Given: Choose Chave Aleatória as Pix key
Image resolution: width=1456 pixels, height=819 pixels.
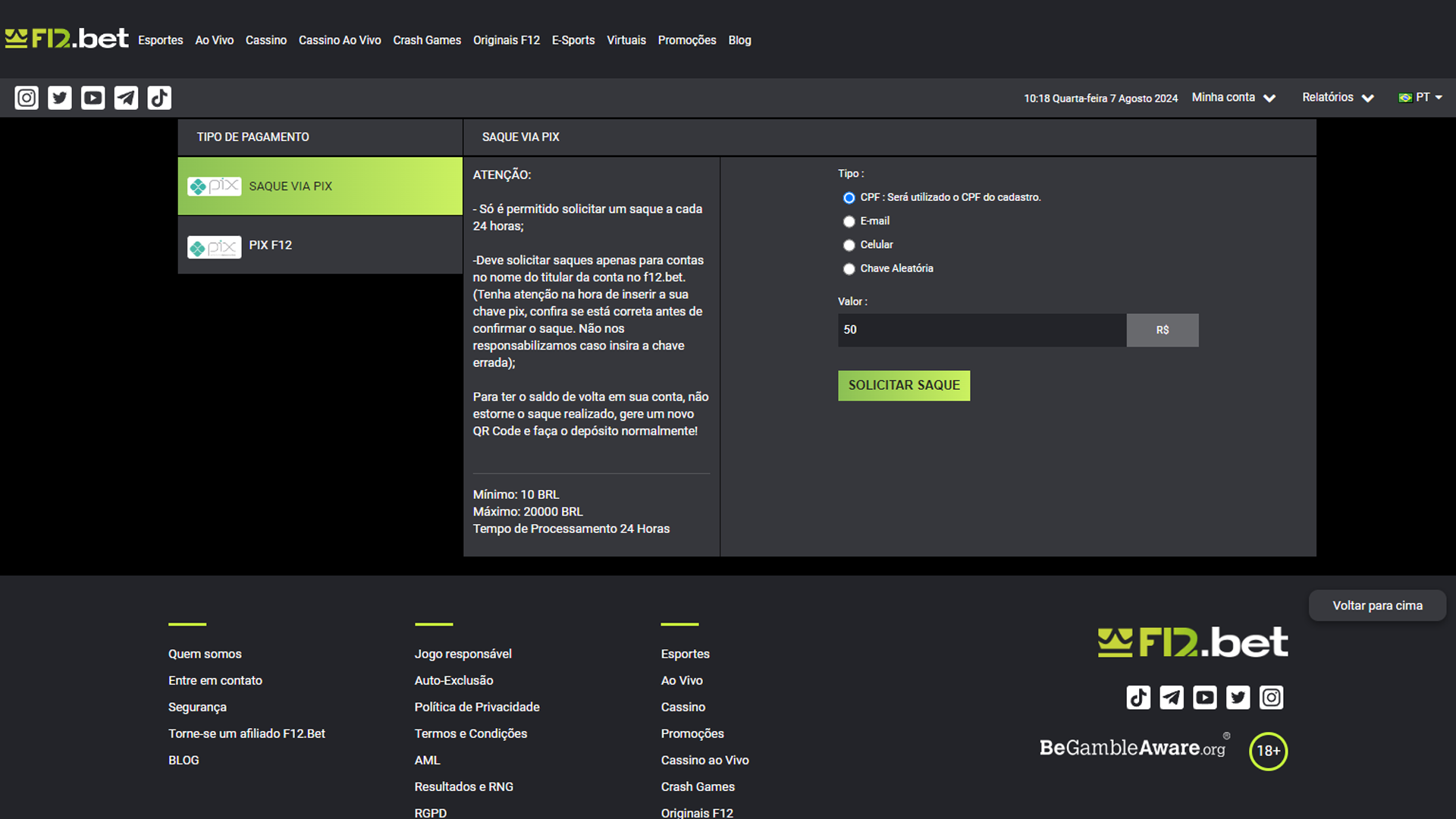Looking at the screenshot, I should point(849,268).
